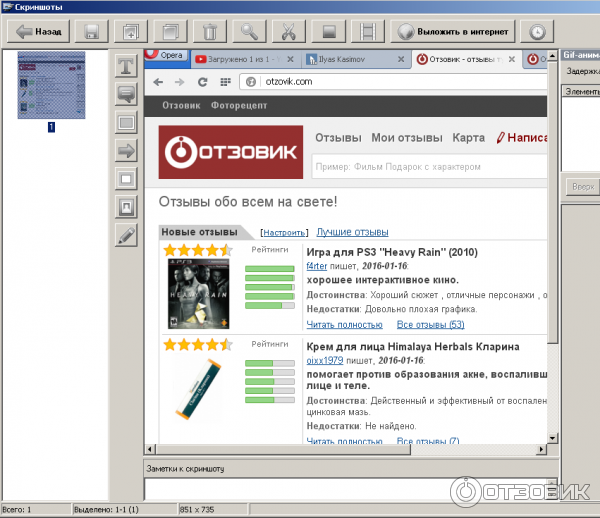
Task: Click the star rating of Heavy Rain review
Action: click(198, 250)
